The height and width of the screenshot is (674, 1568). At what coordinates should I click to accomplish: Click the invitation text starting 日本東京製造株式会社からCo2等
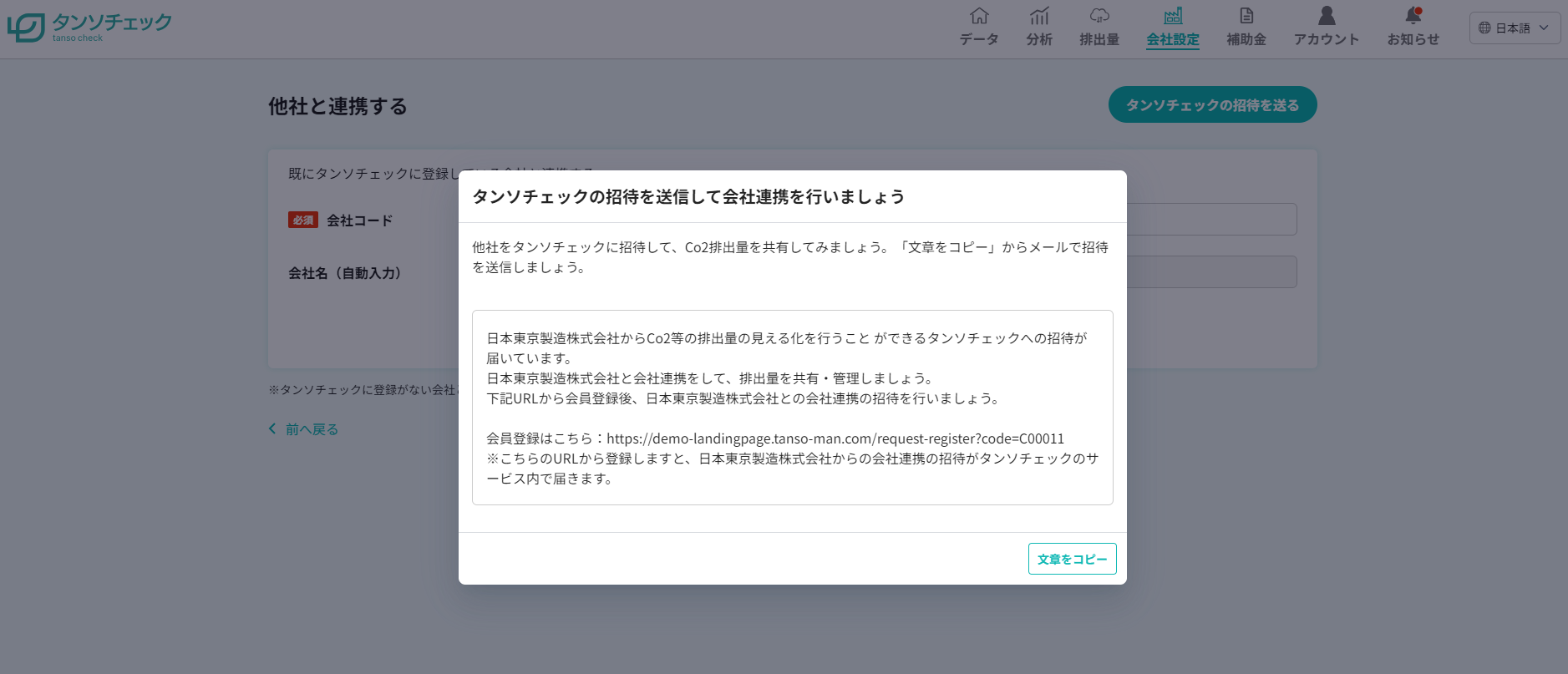(787, 348)
